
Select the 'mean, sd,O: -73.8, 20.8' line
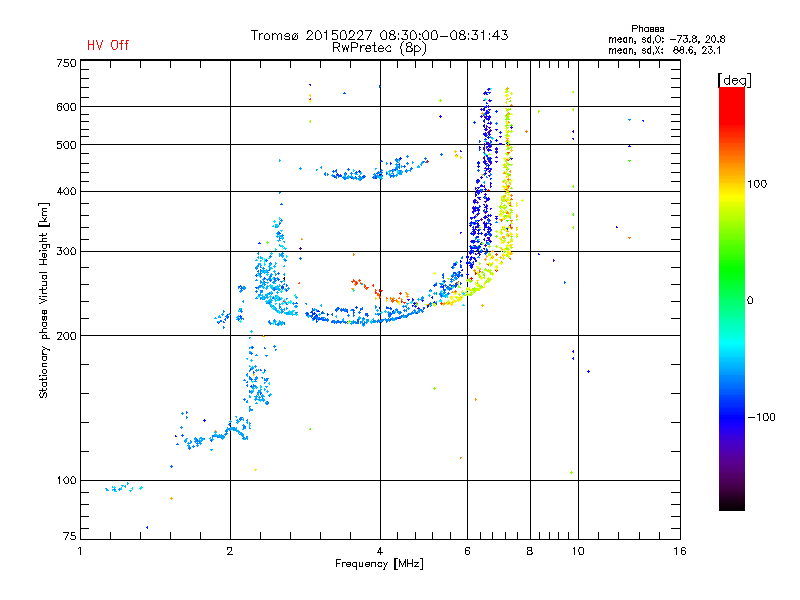666,39
